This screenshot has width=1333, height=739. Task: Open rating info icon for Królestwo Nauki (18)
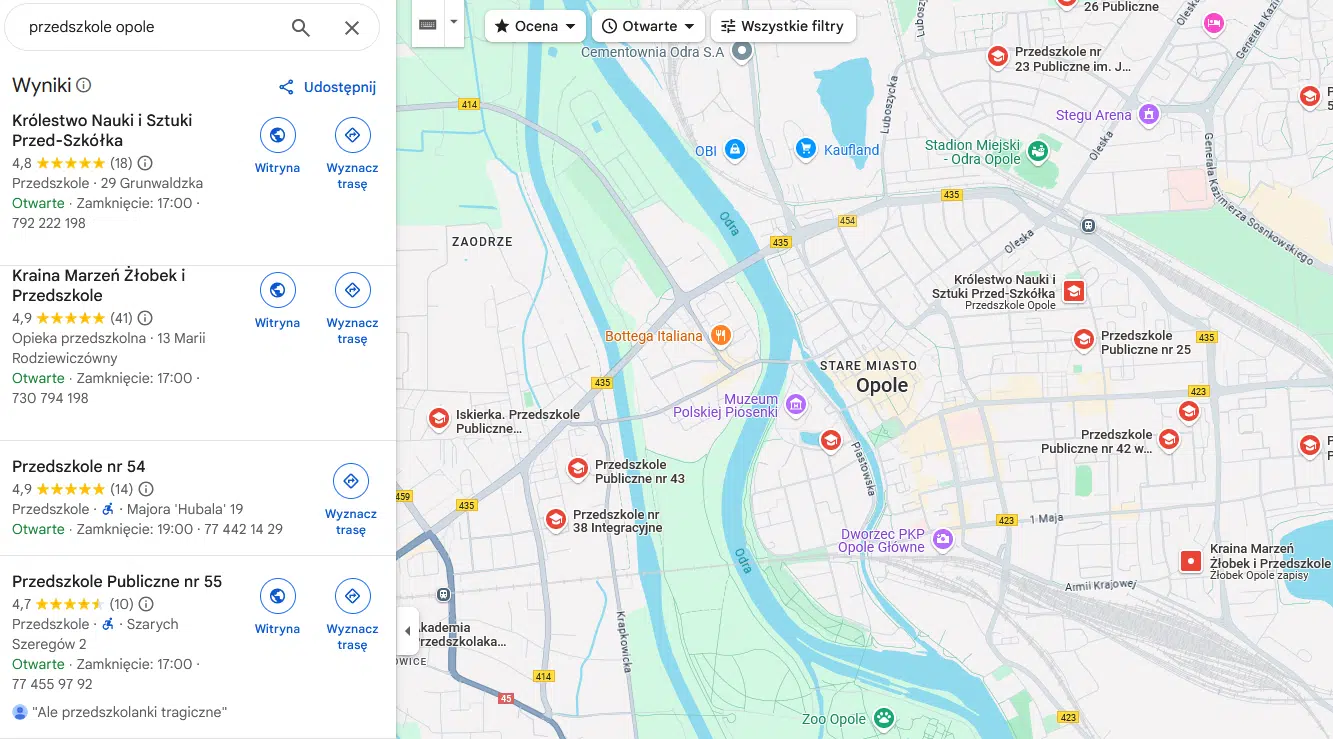point(145,163)
